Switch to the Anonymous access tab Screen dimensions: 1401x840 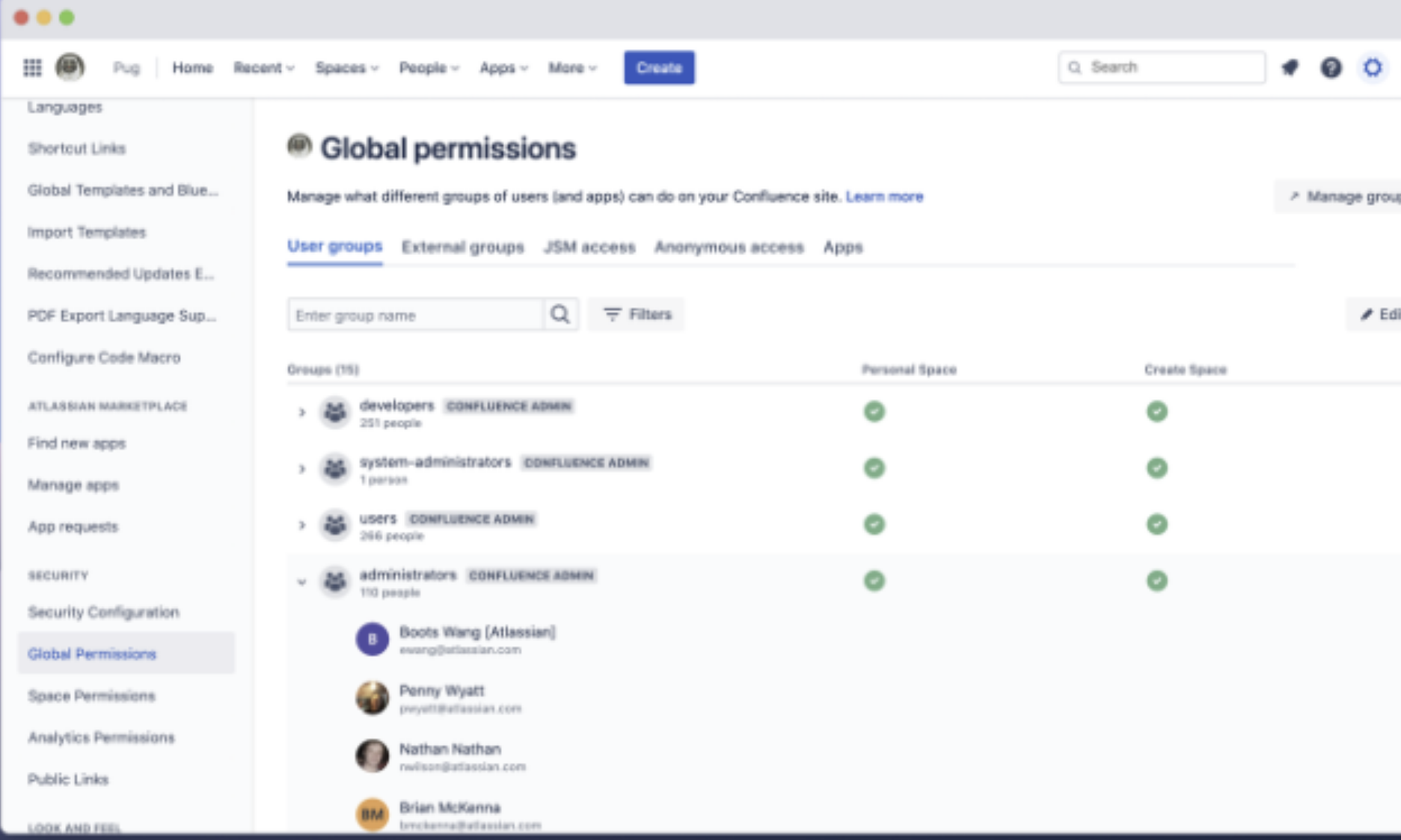[x=729, y=248]
